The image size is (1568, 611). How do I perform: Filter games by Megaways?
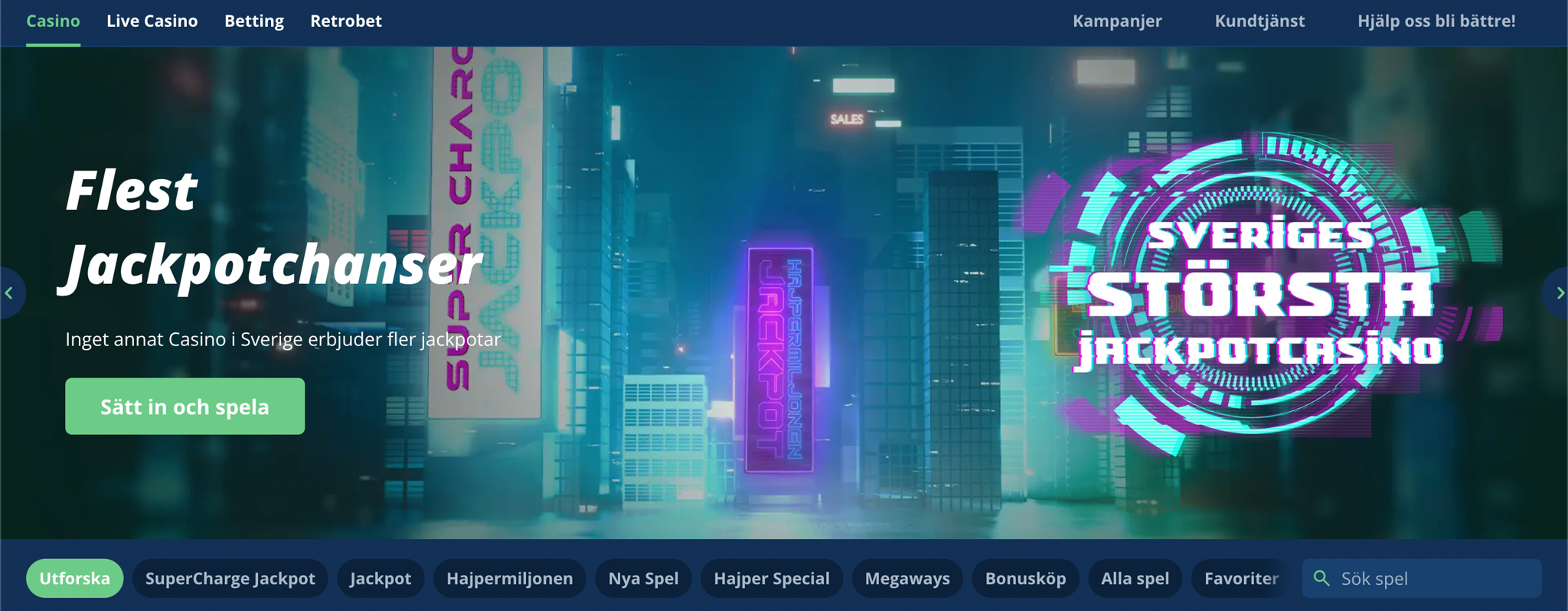click(907, 579)
